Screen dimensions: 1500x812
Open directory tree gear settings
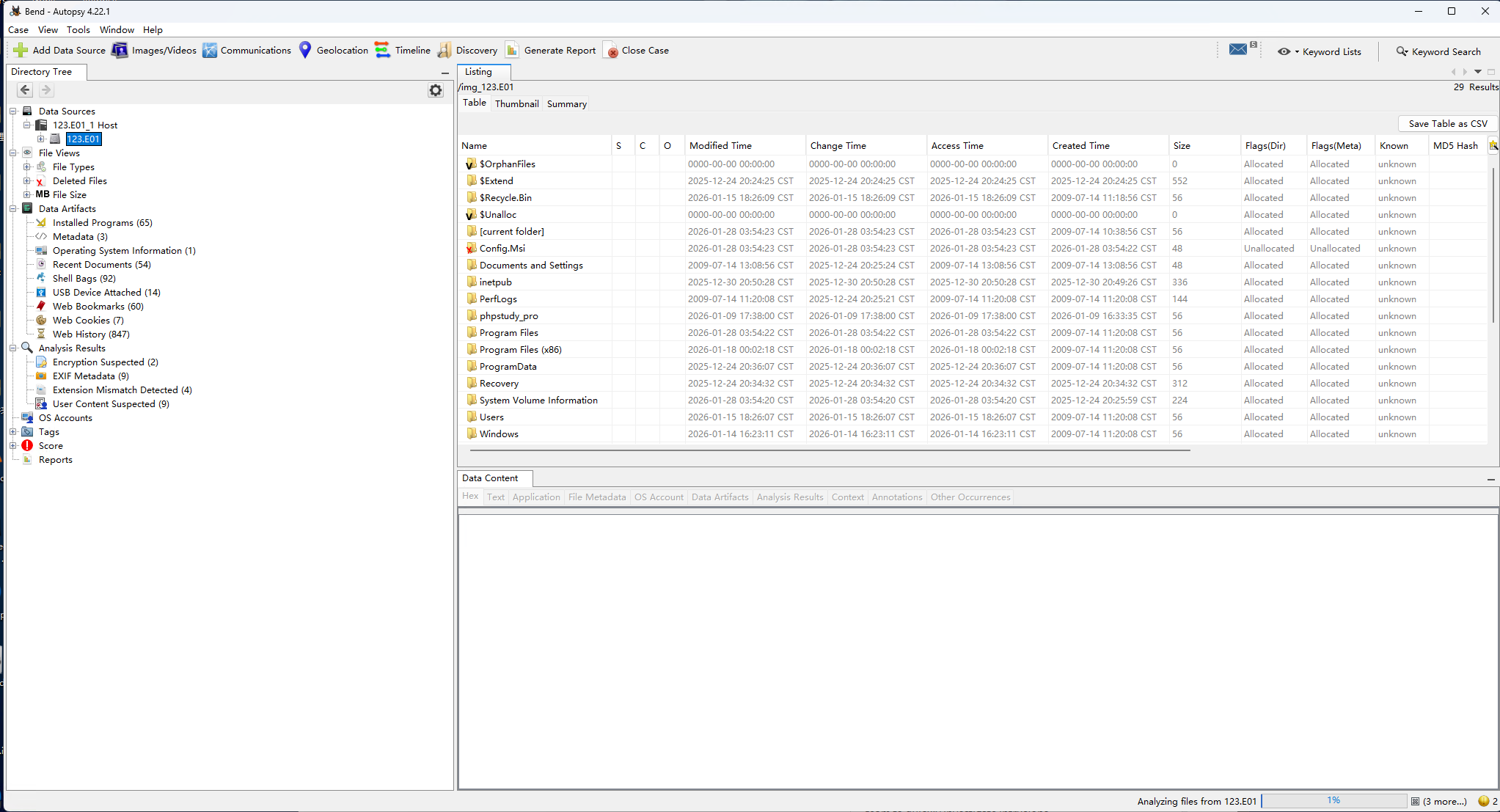pos(436,90)
